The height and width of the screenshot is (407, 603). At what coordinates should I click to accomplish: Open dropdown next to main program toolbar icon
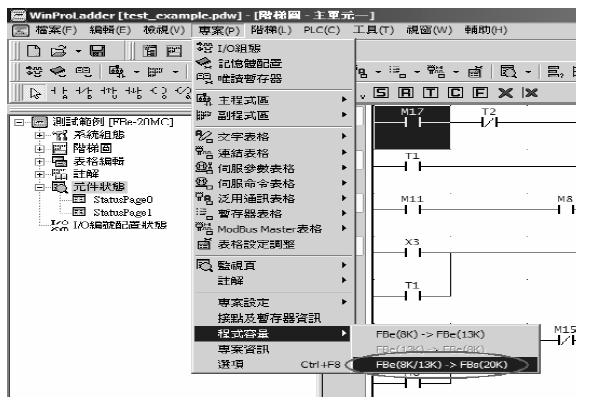pyautogui.click(x=136, y=72)
